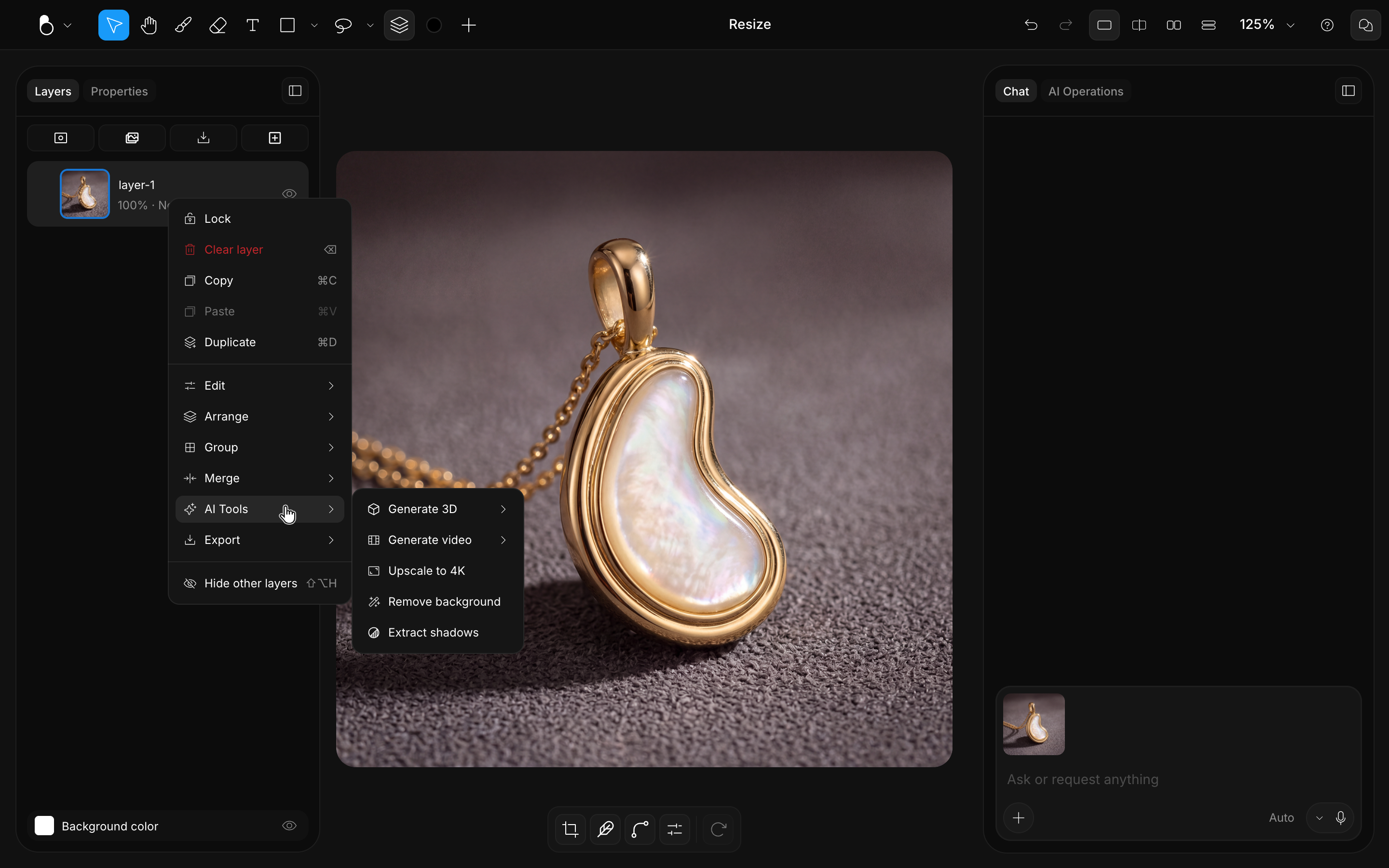1389x868 pixels.
Task: Select the Brush tool
Action: tap(183, 25)
